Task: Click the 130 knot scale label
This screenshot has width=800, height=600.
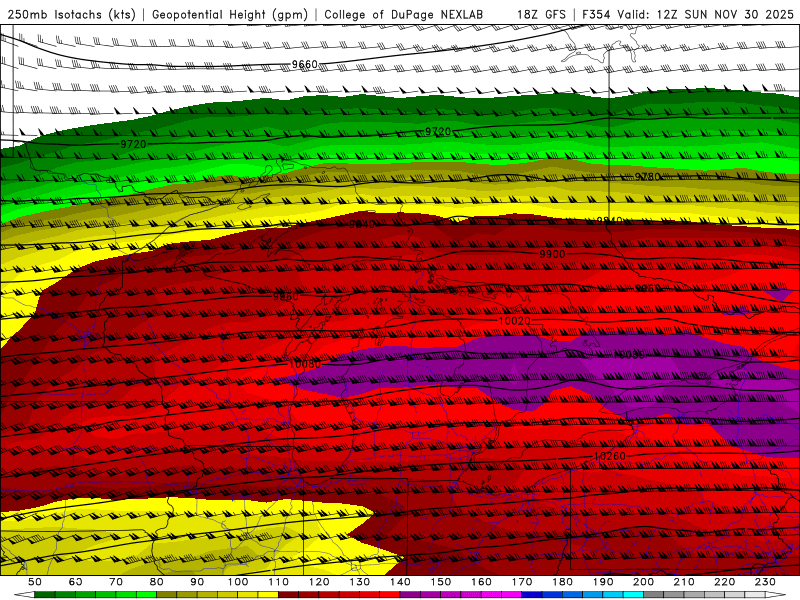Action: [x=360, y=582]
